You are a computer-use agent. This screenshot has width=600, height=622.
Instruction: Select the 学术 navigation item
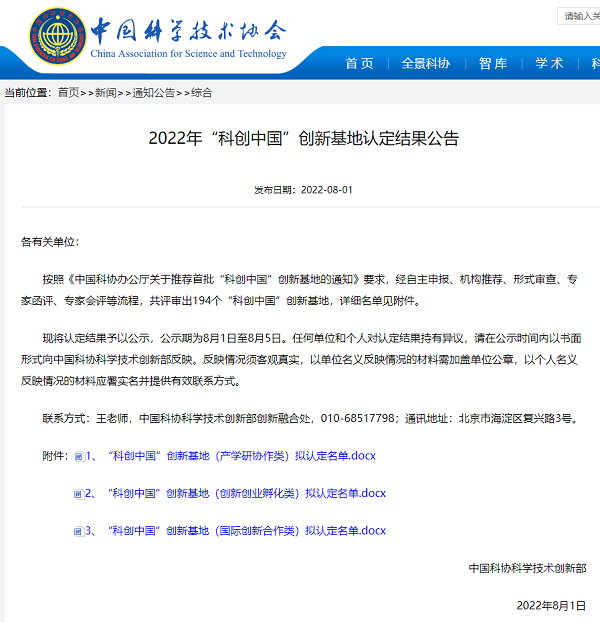pyautogui.click(x=549, y=63)
